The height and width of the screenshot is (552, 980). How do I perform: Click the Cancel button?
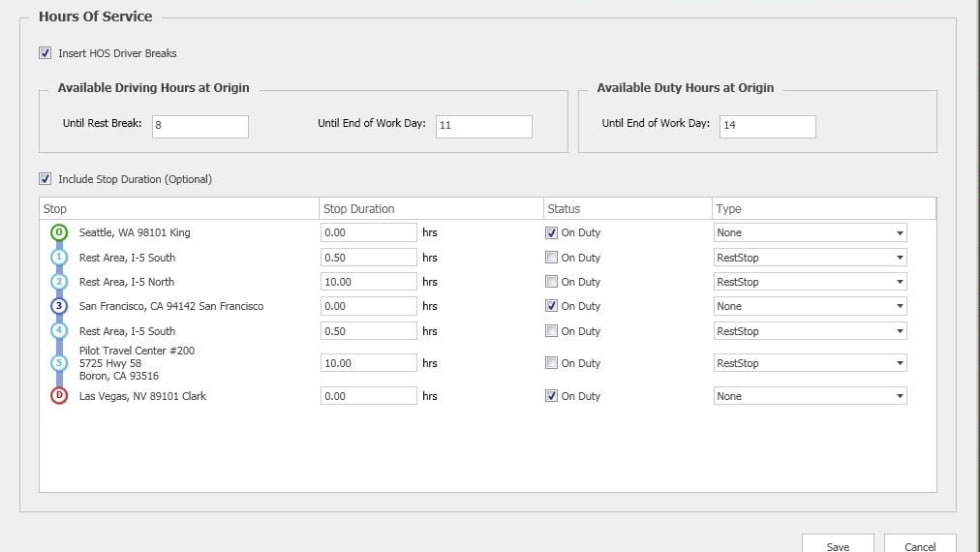[919, 546]
